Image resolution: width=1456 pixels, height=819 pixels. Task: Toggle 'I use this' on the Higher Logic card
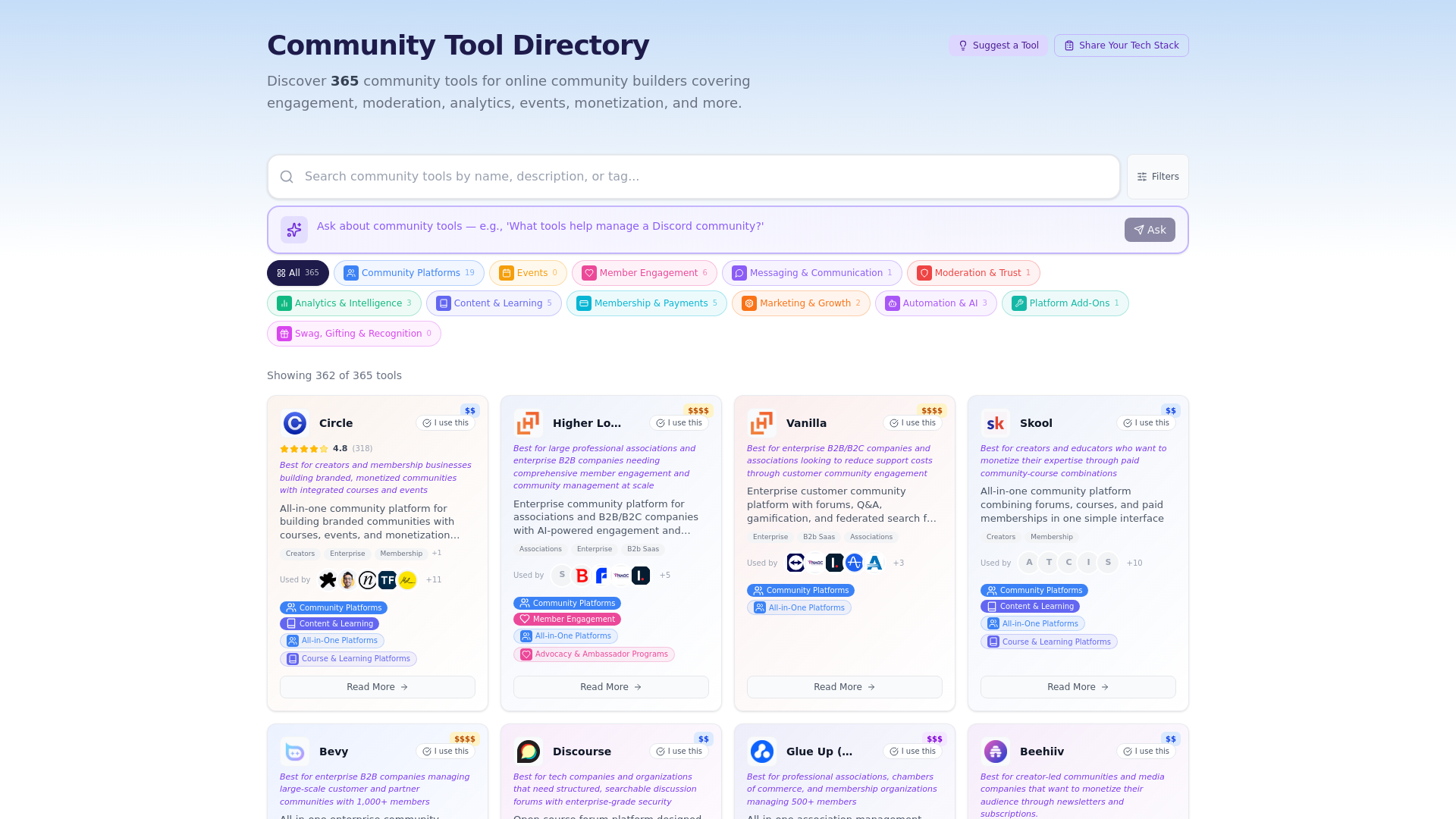[679, 423]
